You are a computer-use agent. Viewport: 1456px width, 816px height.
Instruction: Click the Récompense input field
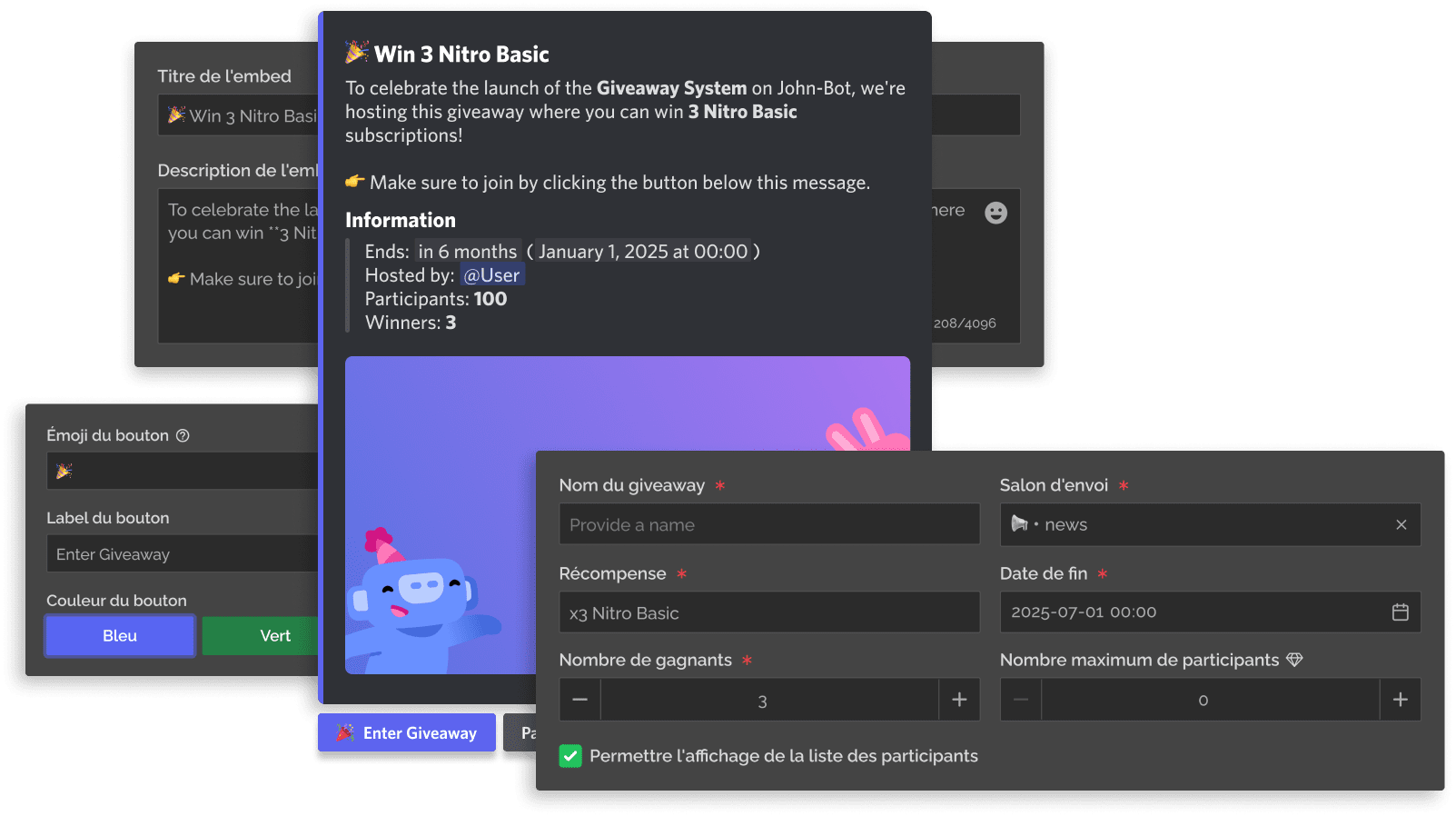point(769,612)
